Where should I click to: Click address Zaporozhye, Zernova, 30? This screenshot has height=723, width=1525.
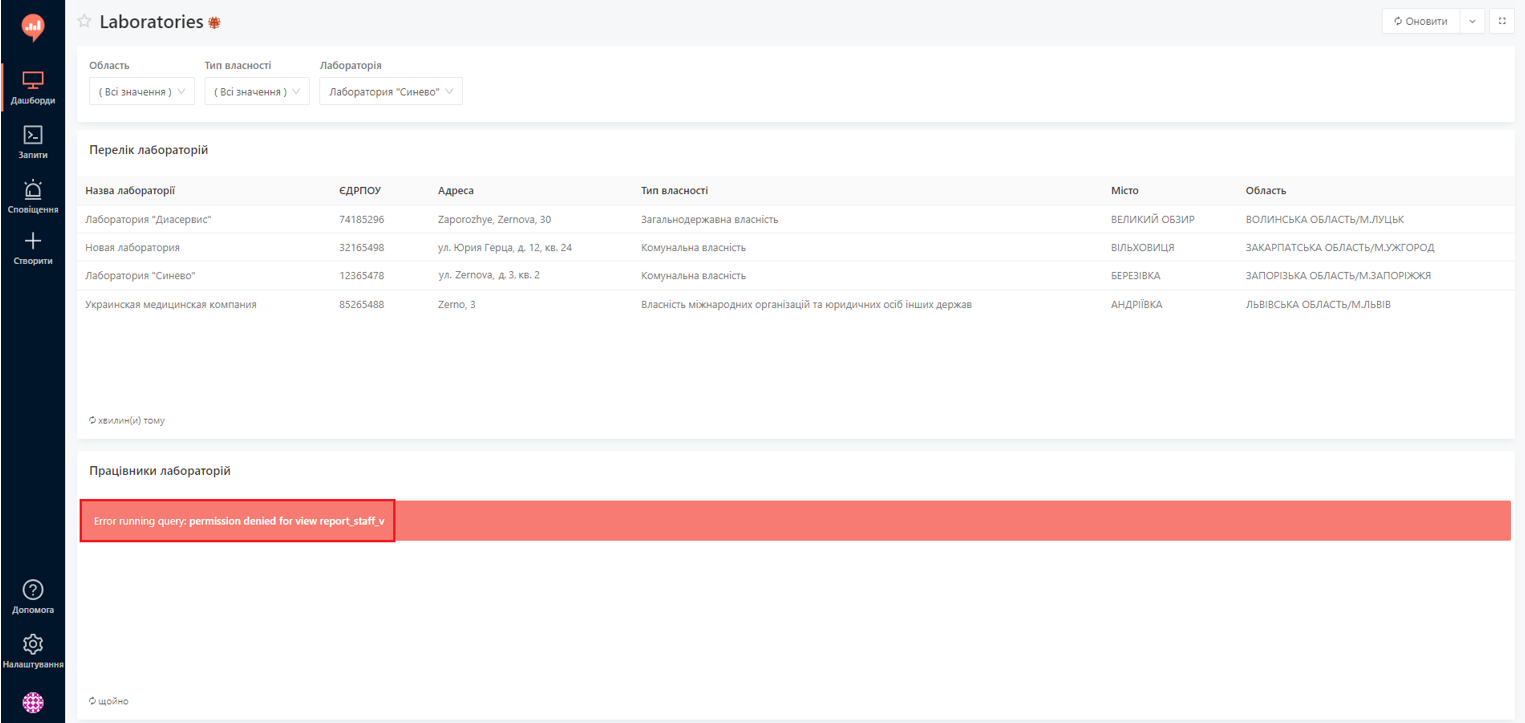[494, 220]
